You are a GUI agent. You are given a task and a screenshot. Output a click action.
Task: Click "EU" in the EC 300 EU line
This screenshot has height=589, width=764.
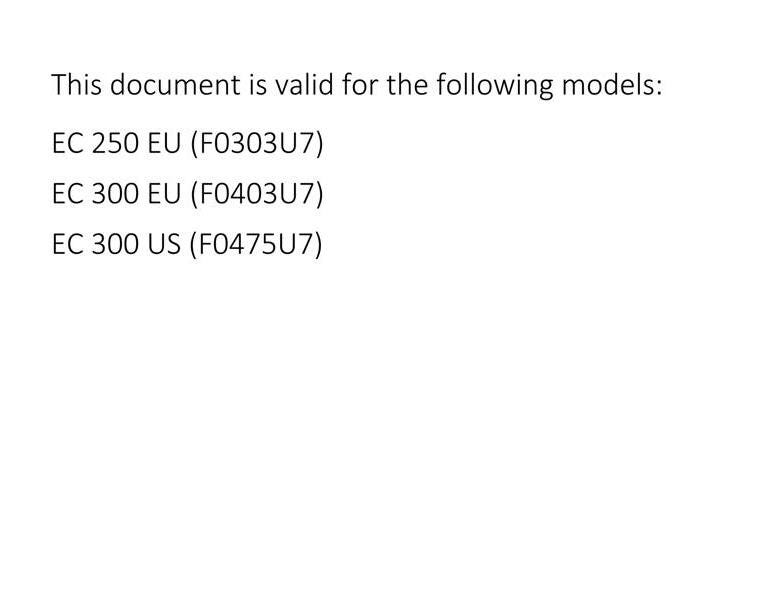point(164,193)
